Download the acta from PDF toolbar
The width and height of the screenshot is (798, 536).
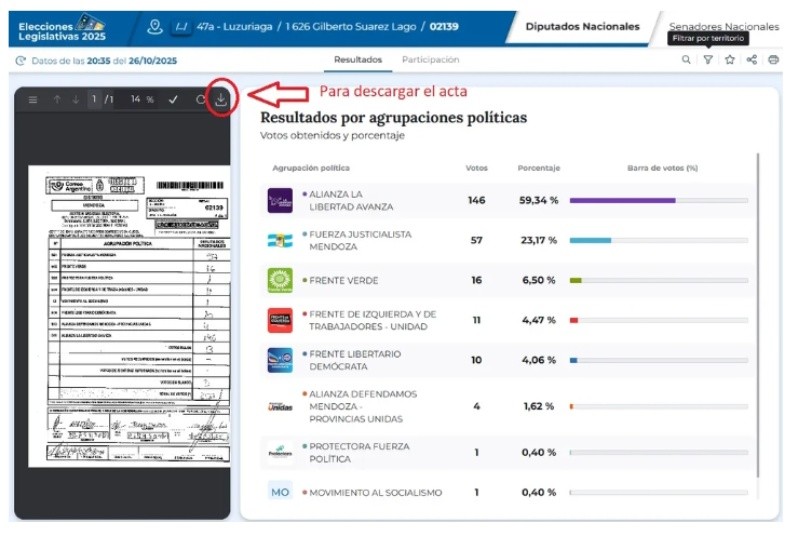pyautogui.click(x=221, y=100)
